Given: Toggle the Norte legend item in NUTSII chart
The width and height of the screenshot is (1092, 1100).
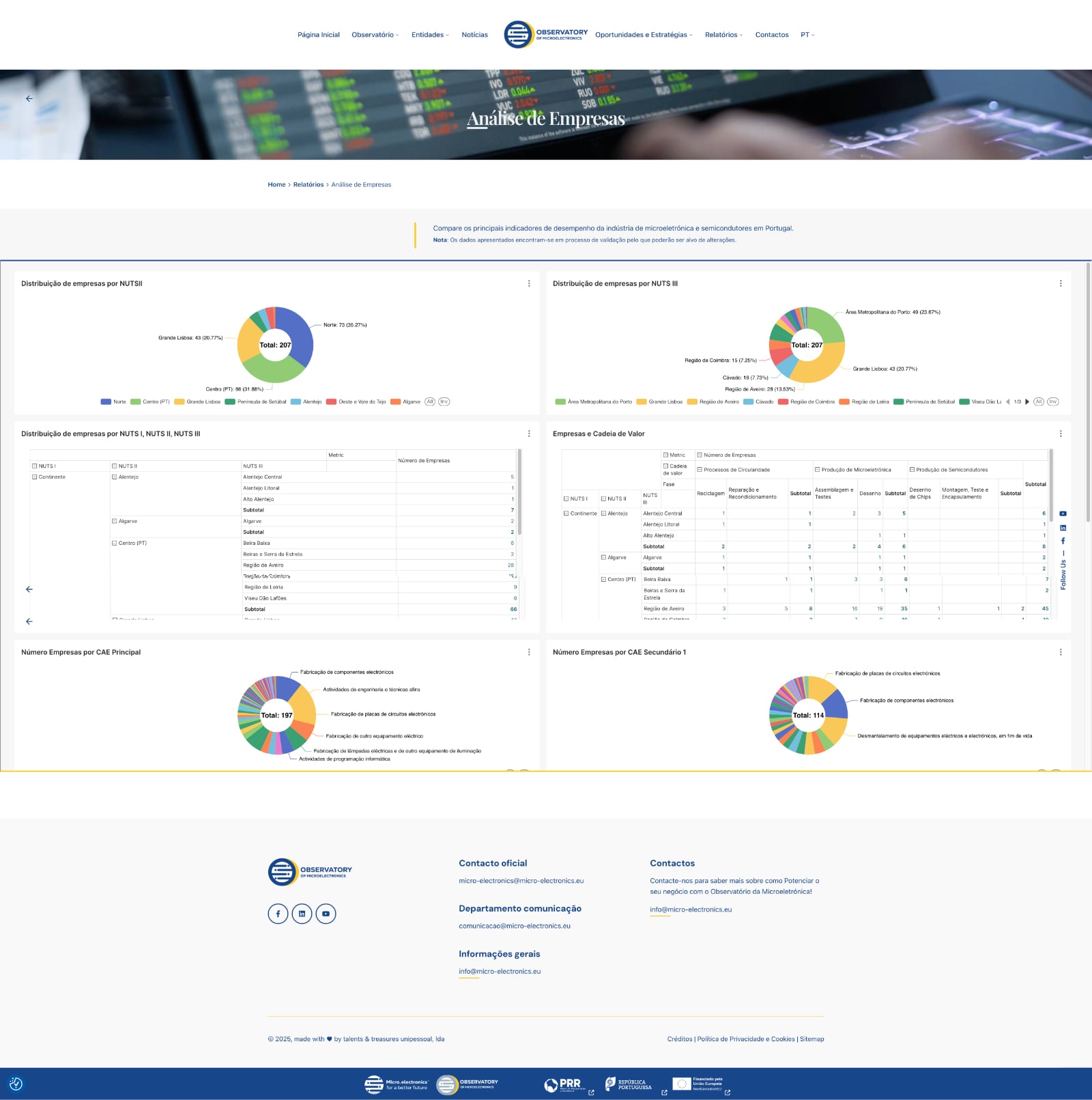Looking at the screenshot, I should pyautogui.click(x=114, y=401).
